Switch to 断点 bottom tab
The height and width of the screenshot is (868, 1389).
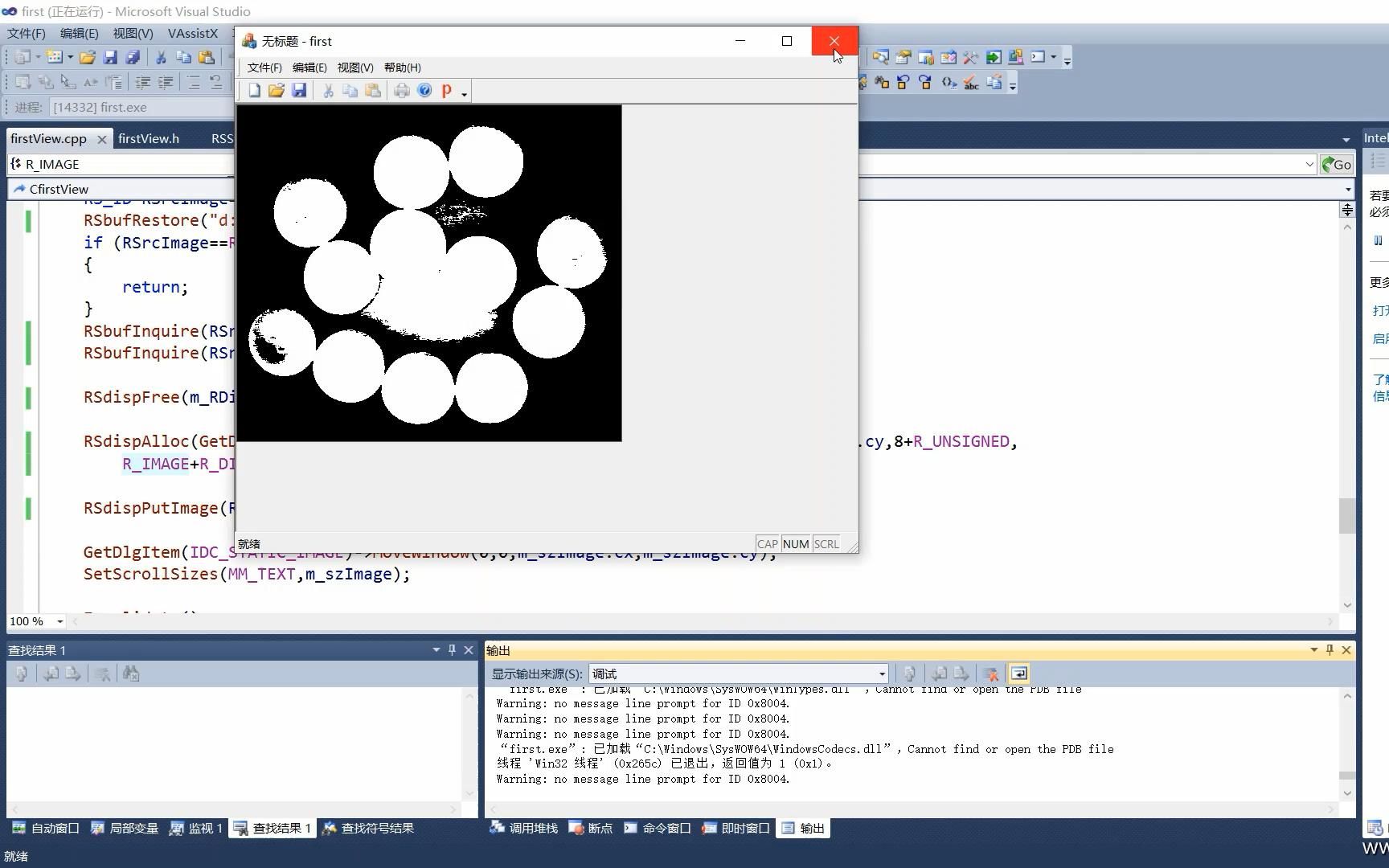(591, 828)
